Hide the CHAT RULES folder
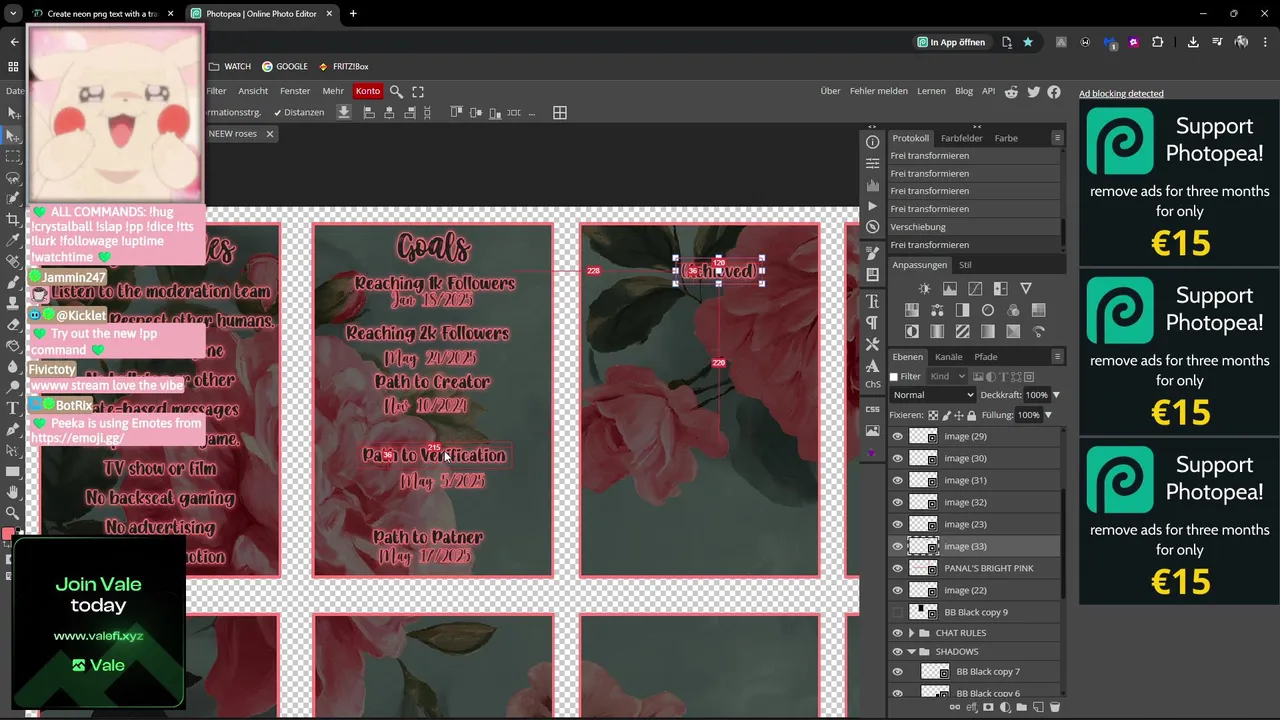This screenshot has width=1280, height=720. [x=897, y=633]
